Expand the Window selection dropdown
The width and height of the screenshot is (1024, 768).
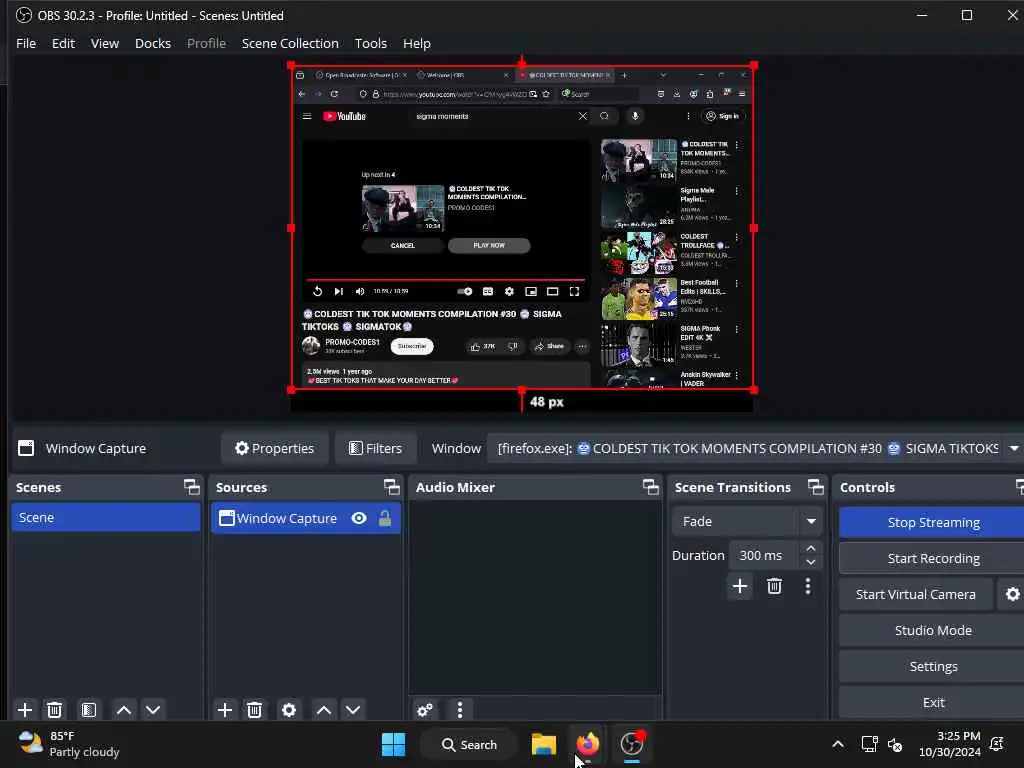click(x=1014, y=449)
